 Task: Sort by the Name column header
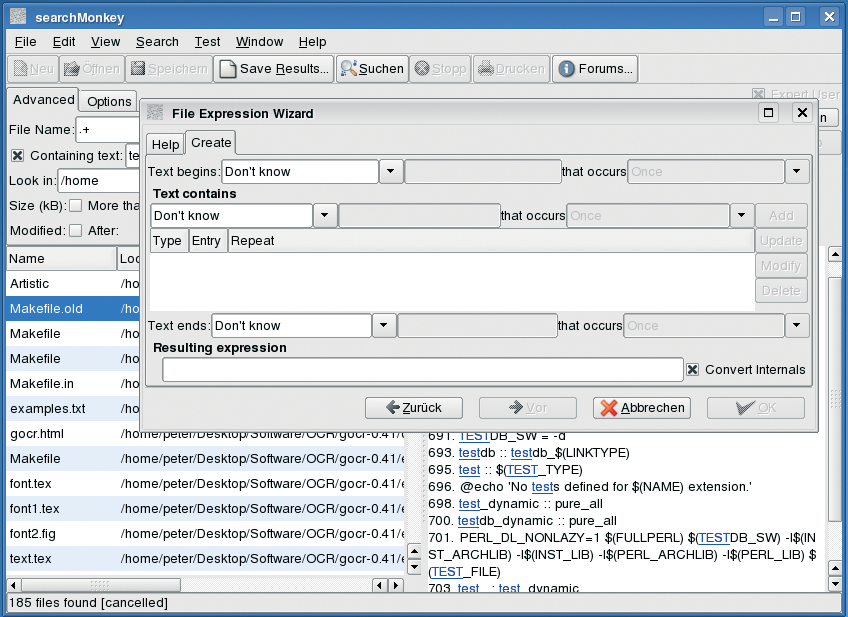click(x=62, y=258)
